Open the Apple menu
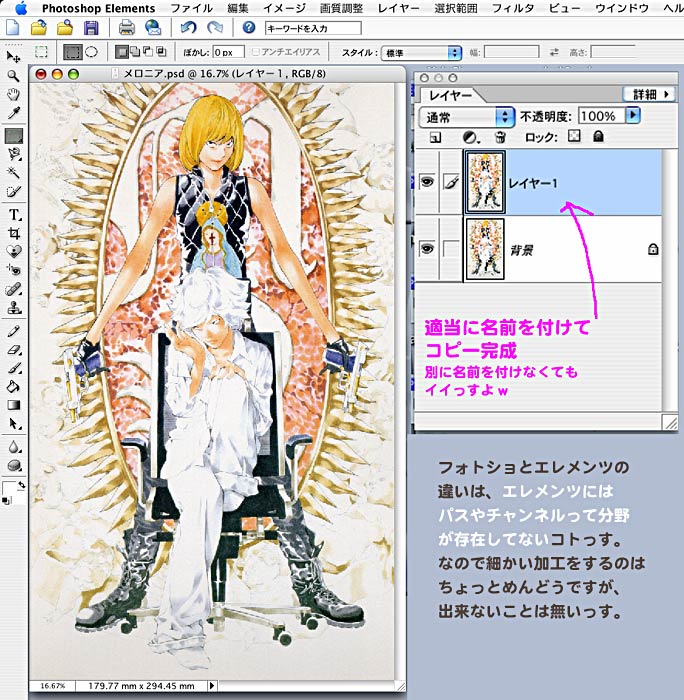This screenshot has height=700, width=684. [x=21, y=8]
